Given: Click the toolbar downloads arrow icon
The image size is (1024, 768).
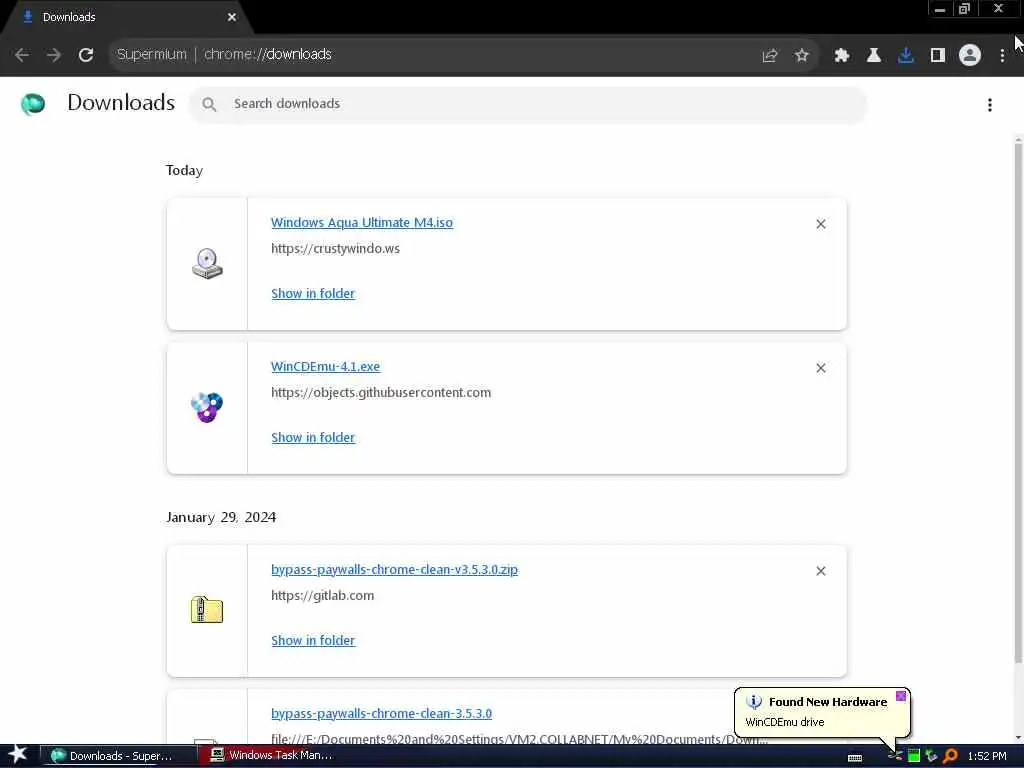Looking at the screenshot, I should point(906,56).
